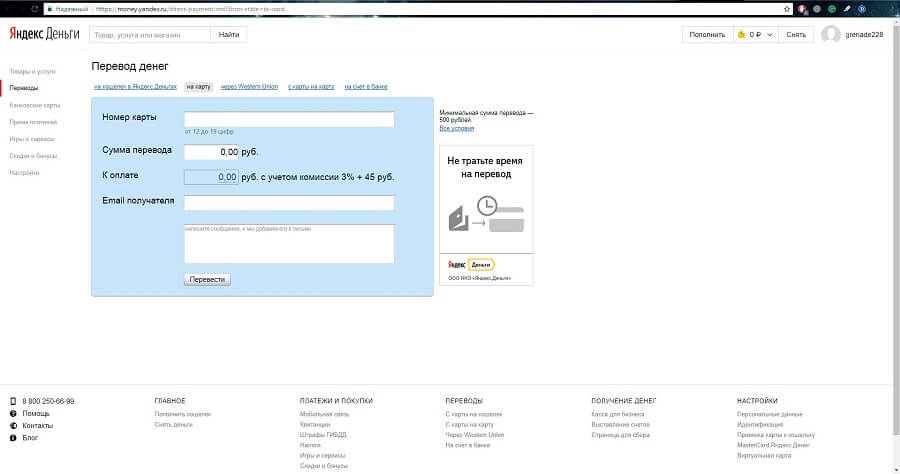Open the 'Все условия' link
This screenshot has height=474, width=900.
[x=457, y=129]
